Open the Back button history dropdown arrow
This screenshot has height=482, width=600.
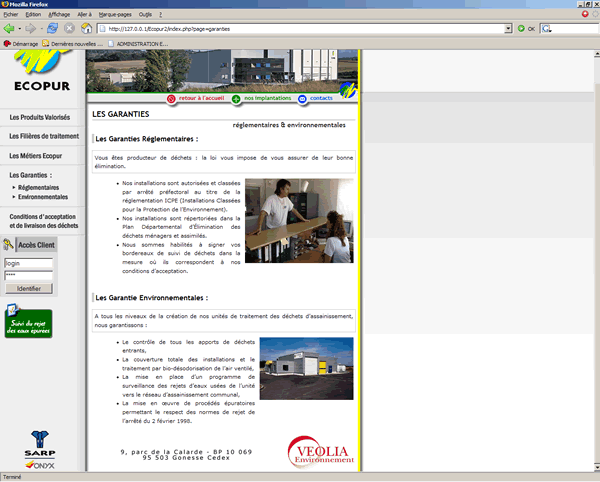20,29
